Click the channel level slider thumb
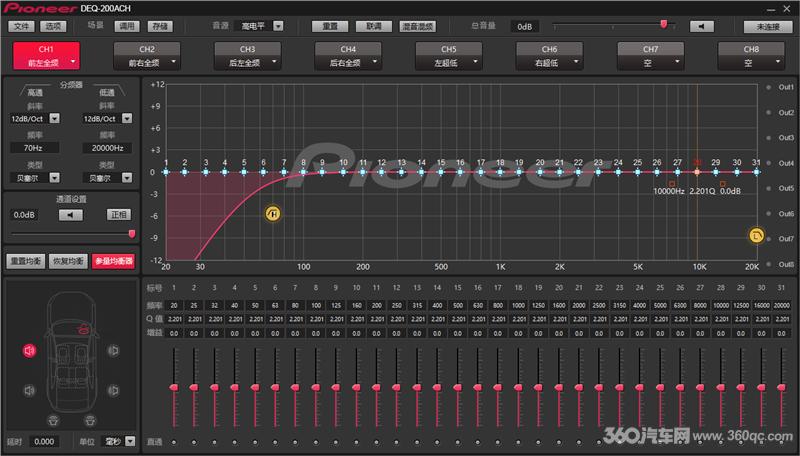Image resolution: width=800 pixels, height=456 pixels. pyautogui.click(x=132, y=234)
